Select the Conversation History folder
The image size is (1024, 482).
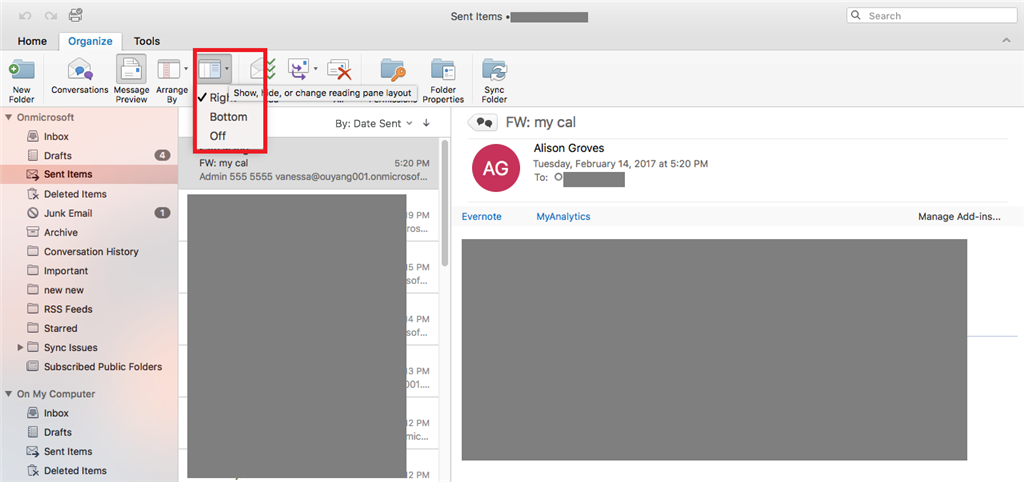89,251
